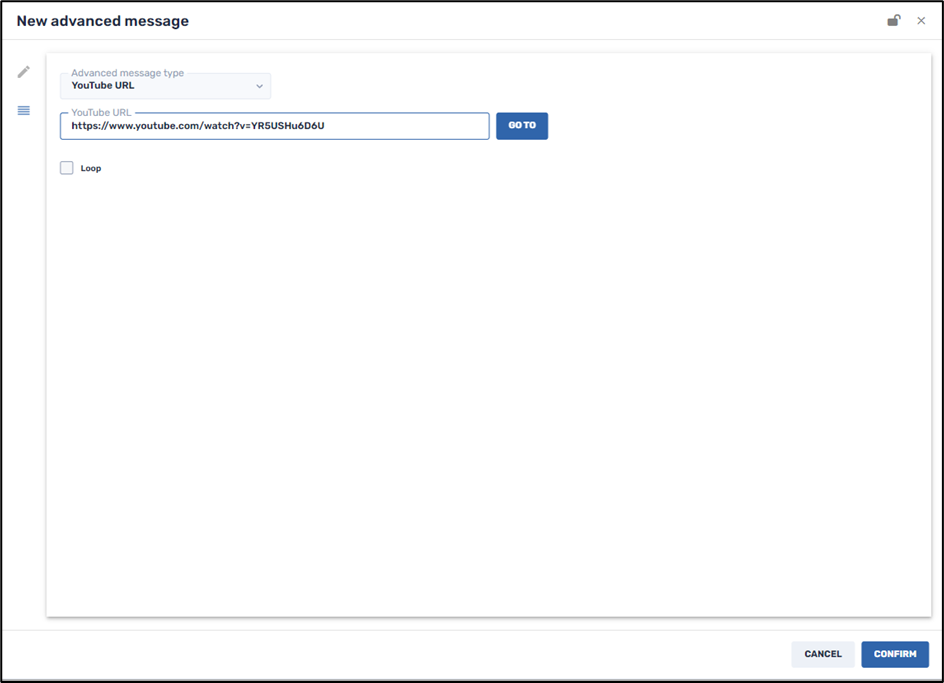Screen dimensions: 944x683
Task: Click the empty white content panel
Action: coord(488,400)
